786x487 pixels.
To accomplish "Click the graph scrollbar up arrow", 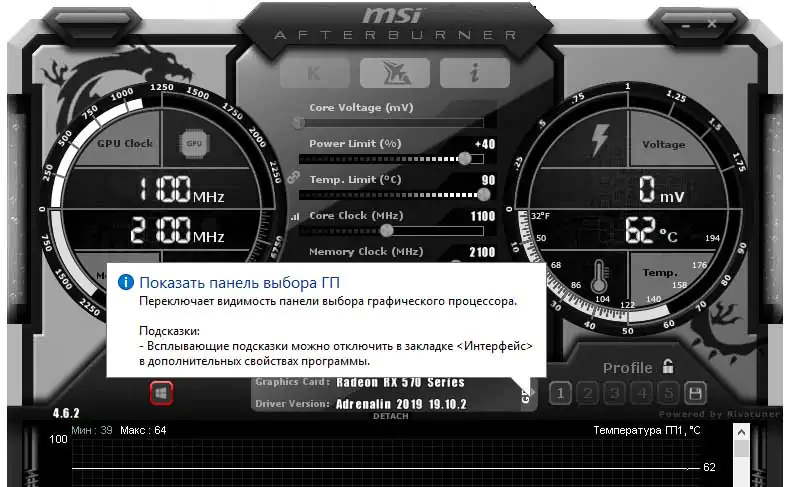I will point(741,433).
